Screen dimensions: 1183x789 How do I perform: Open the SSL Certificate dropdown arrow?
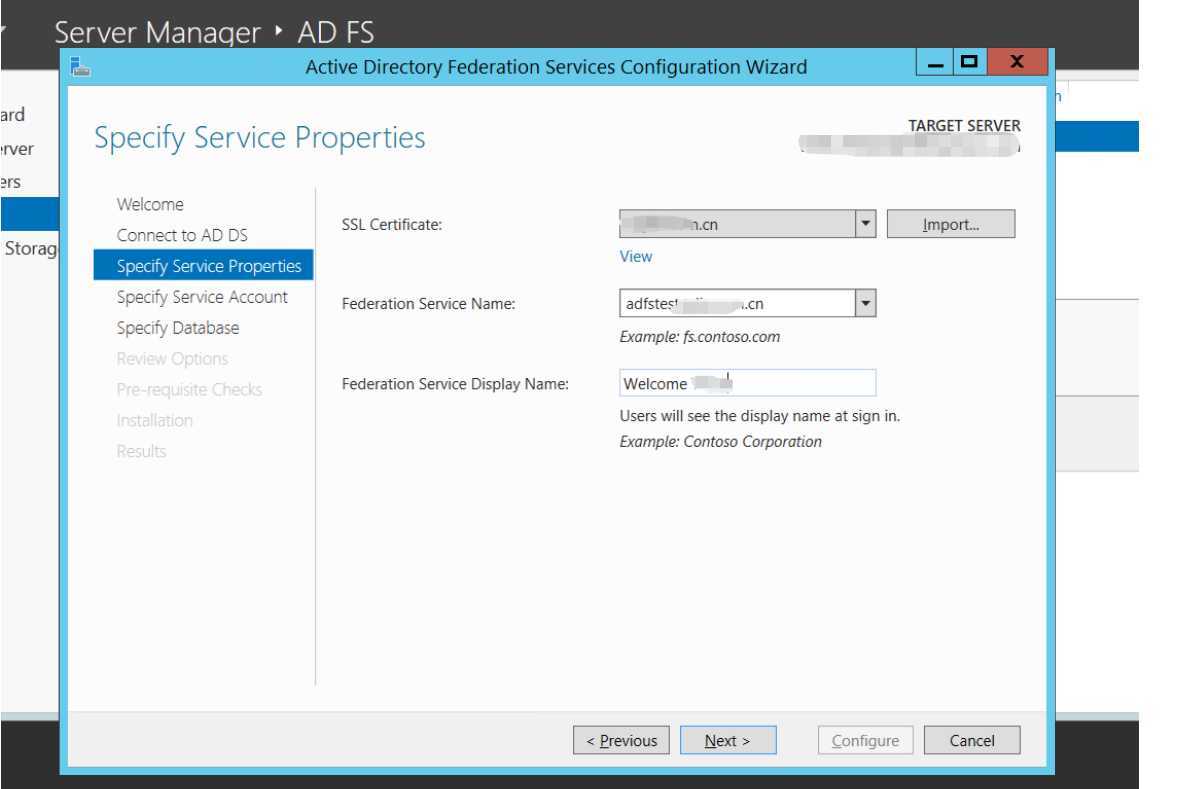865,224
